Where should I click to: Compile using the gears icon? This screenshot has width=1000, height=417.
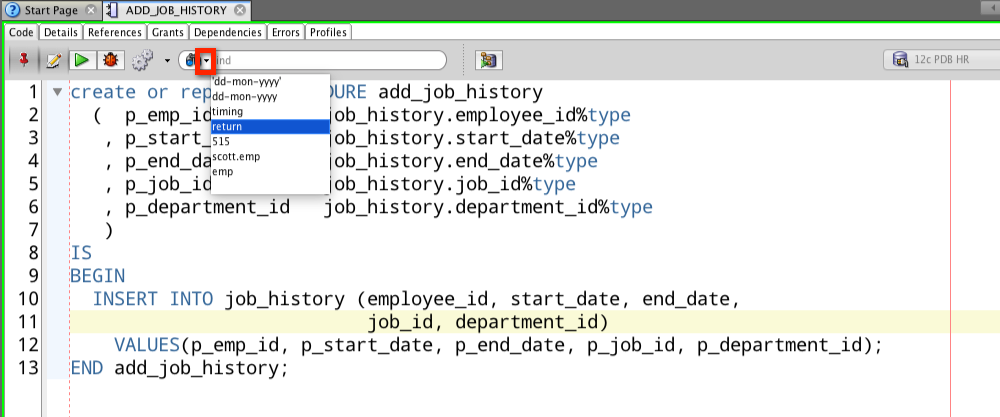(x=142, y=61)
